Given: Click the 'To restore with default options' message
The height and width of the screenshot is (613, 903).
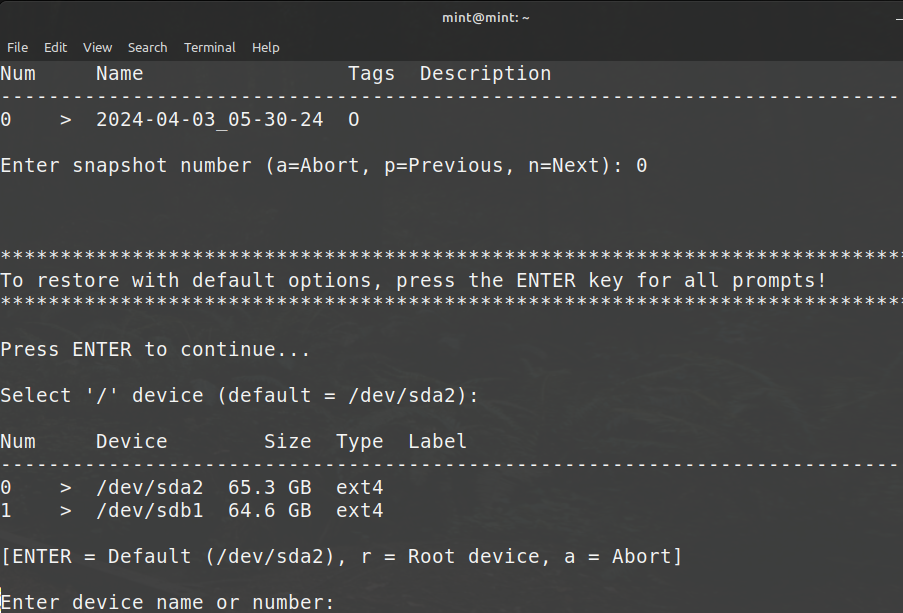Looking at the screenshot, I should (x=413, y=281).
